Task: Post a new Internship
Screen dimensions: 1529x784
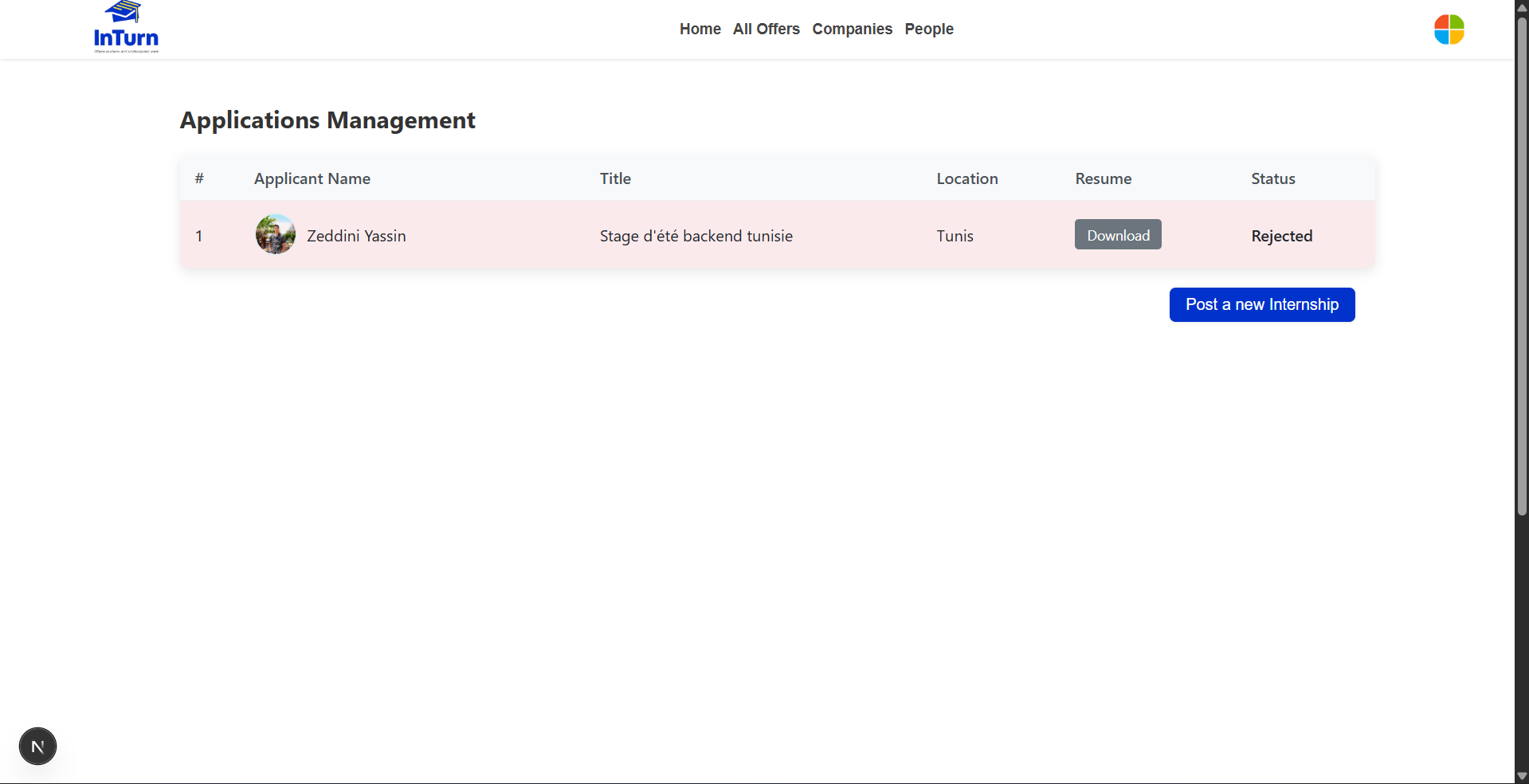Action: [1261, 305]
